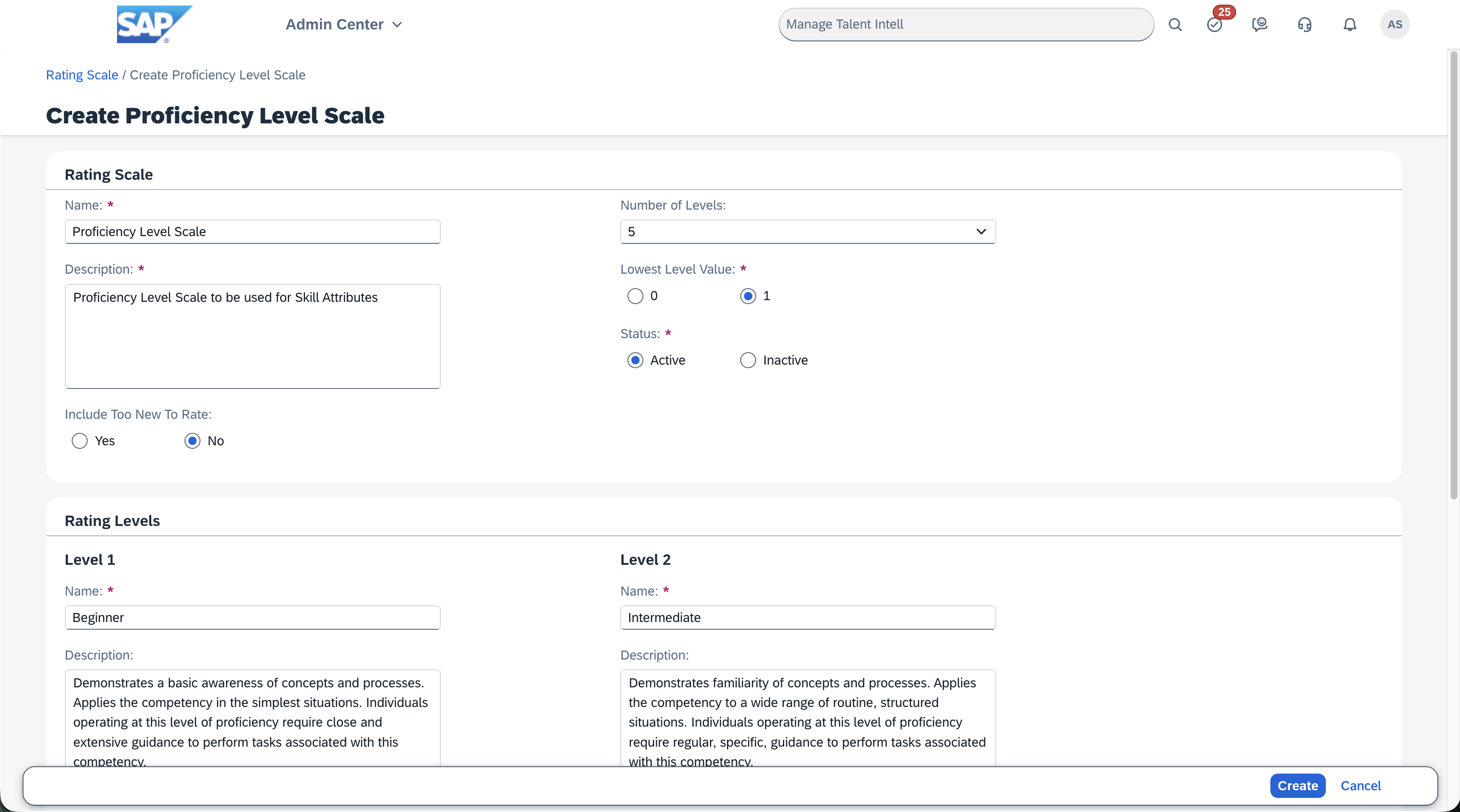Click the search magnifier icon
1460x812 pixels.
[1175, 24]
